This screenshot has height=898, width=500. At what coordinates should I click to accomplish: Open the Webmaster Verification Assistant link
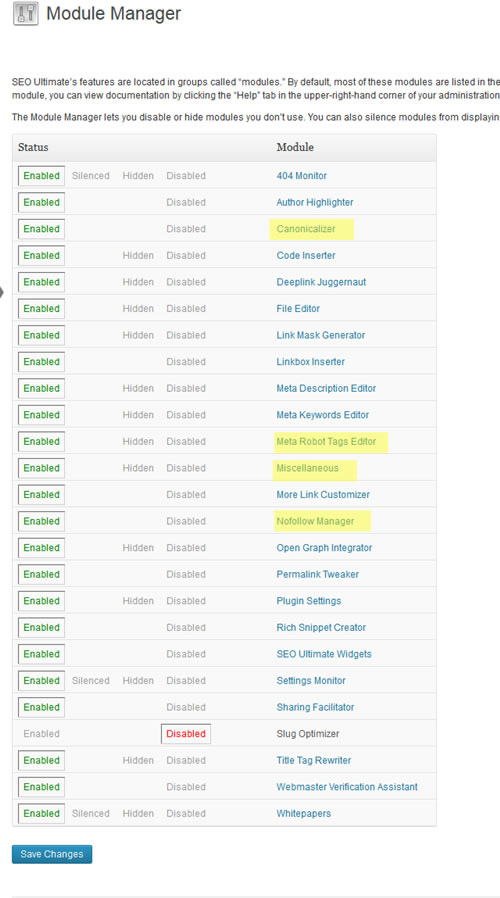pos(347,787)
